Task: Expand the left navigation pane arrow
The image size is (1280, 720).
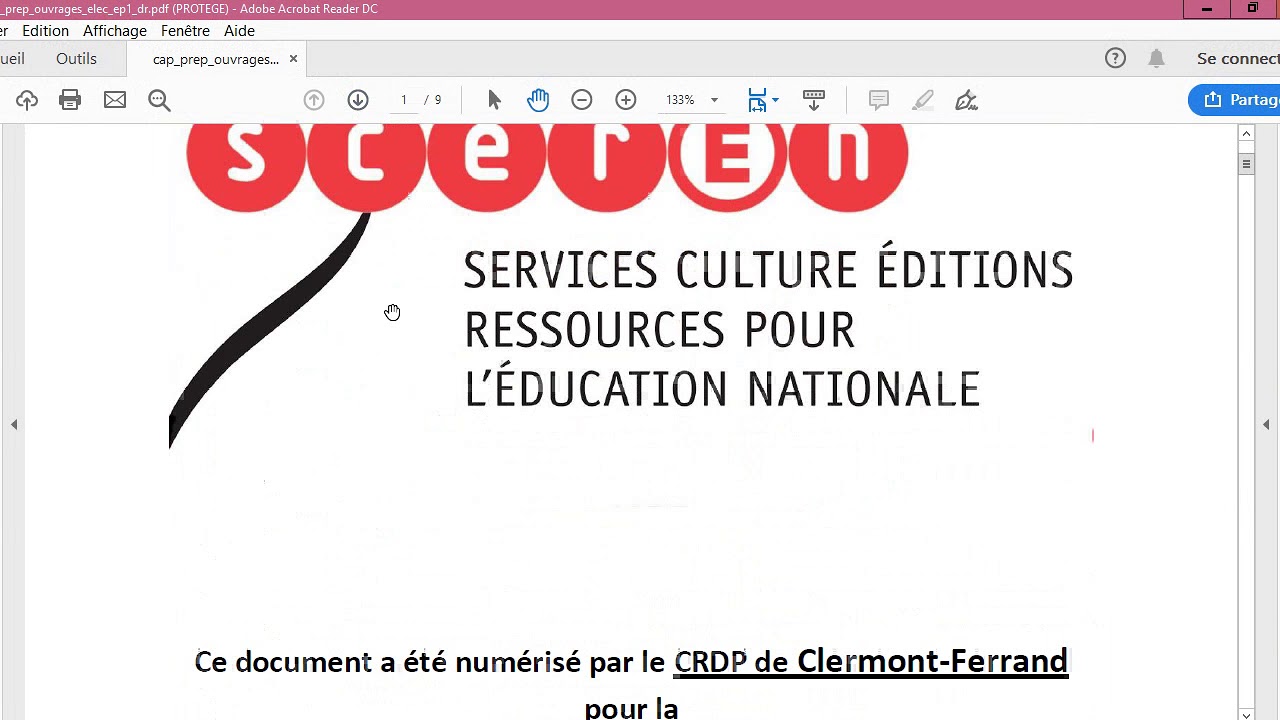Action: point(14,425)
